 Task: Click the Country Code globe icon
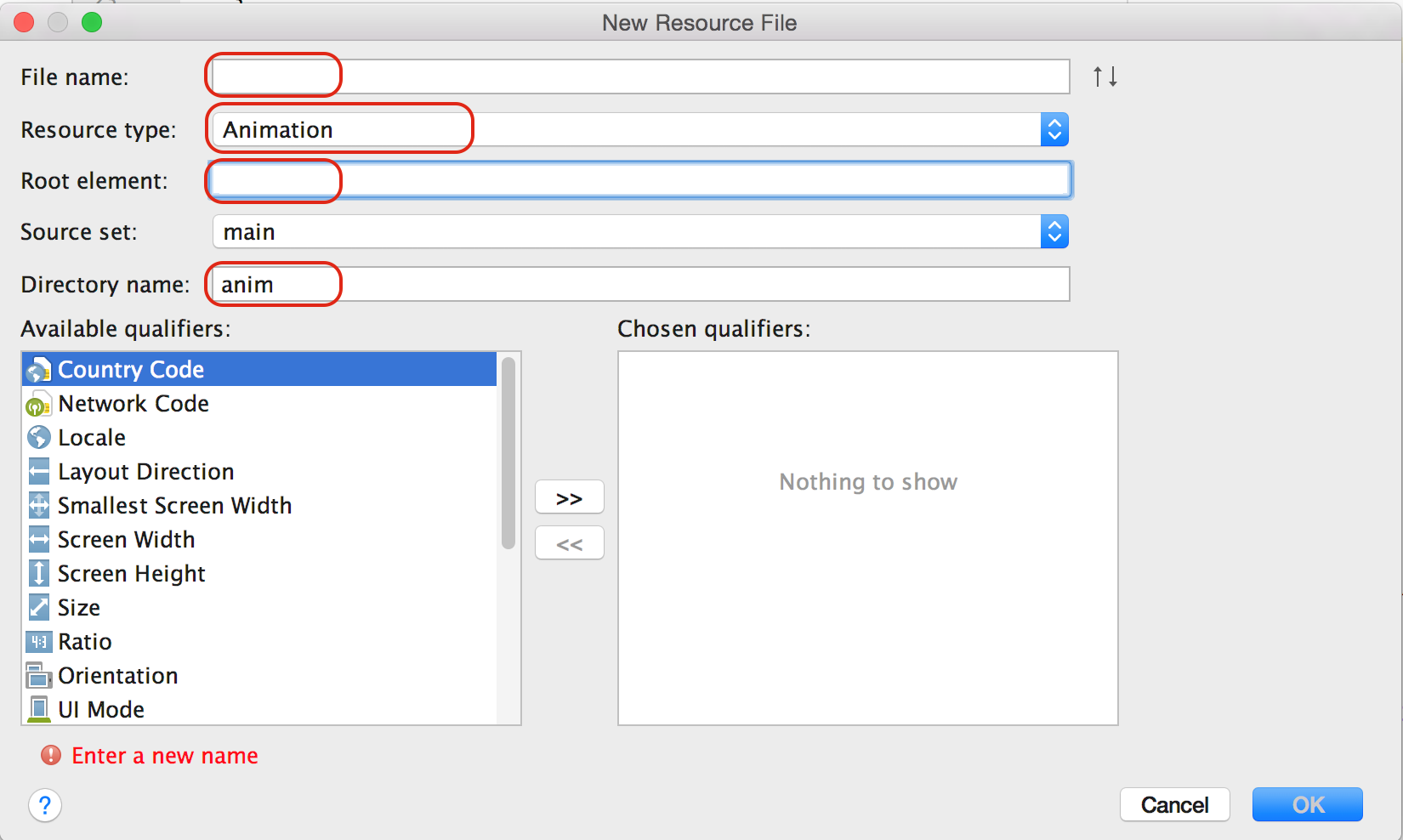[39, 370]
